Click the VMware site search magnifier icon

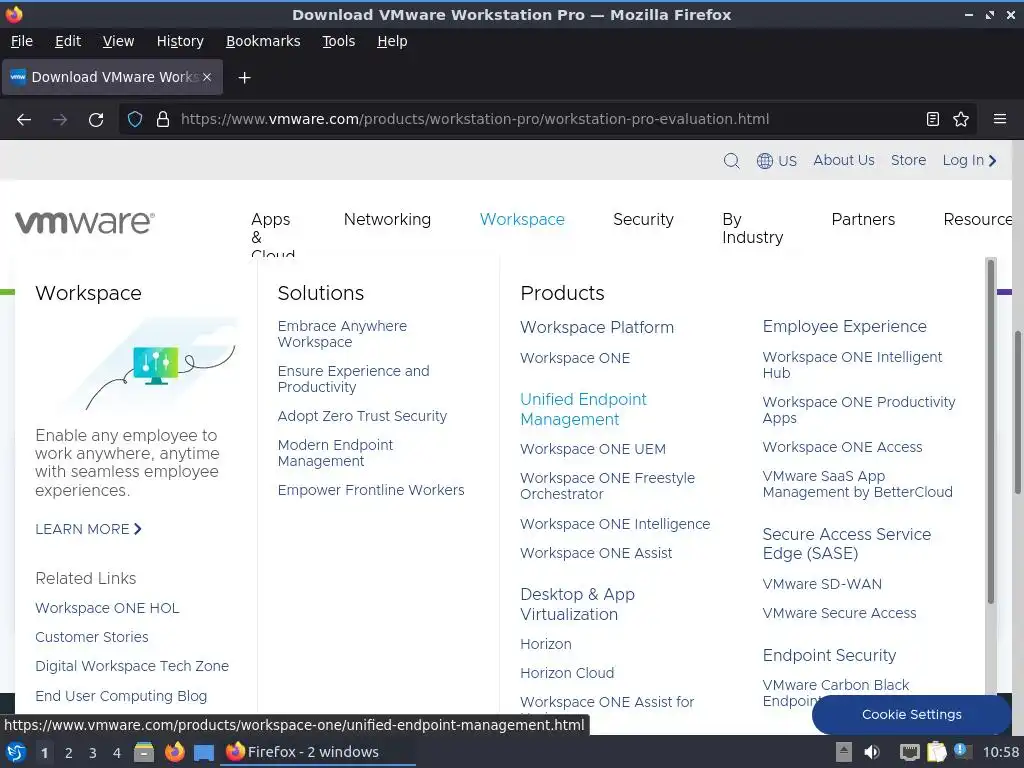[731, 161]
